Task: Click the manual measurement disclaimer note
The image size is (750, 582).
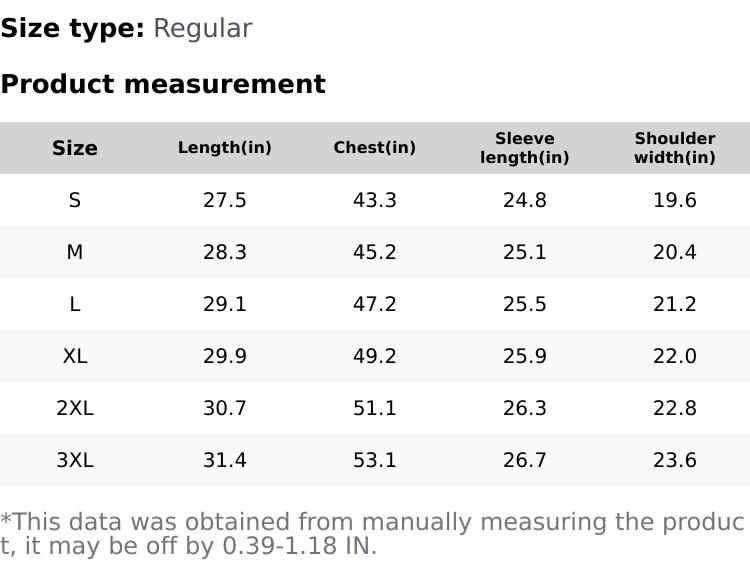Action: pos(372,534)
